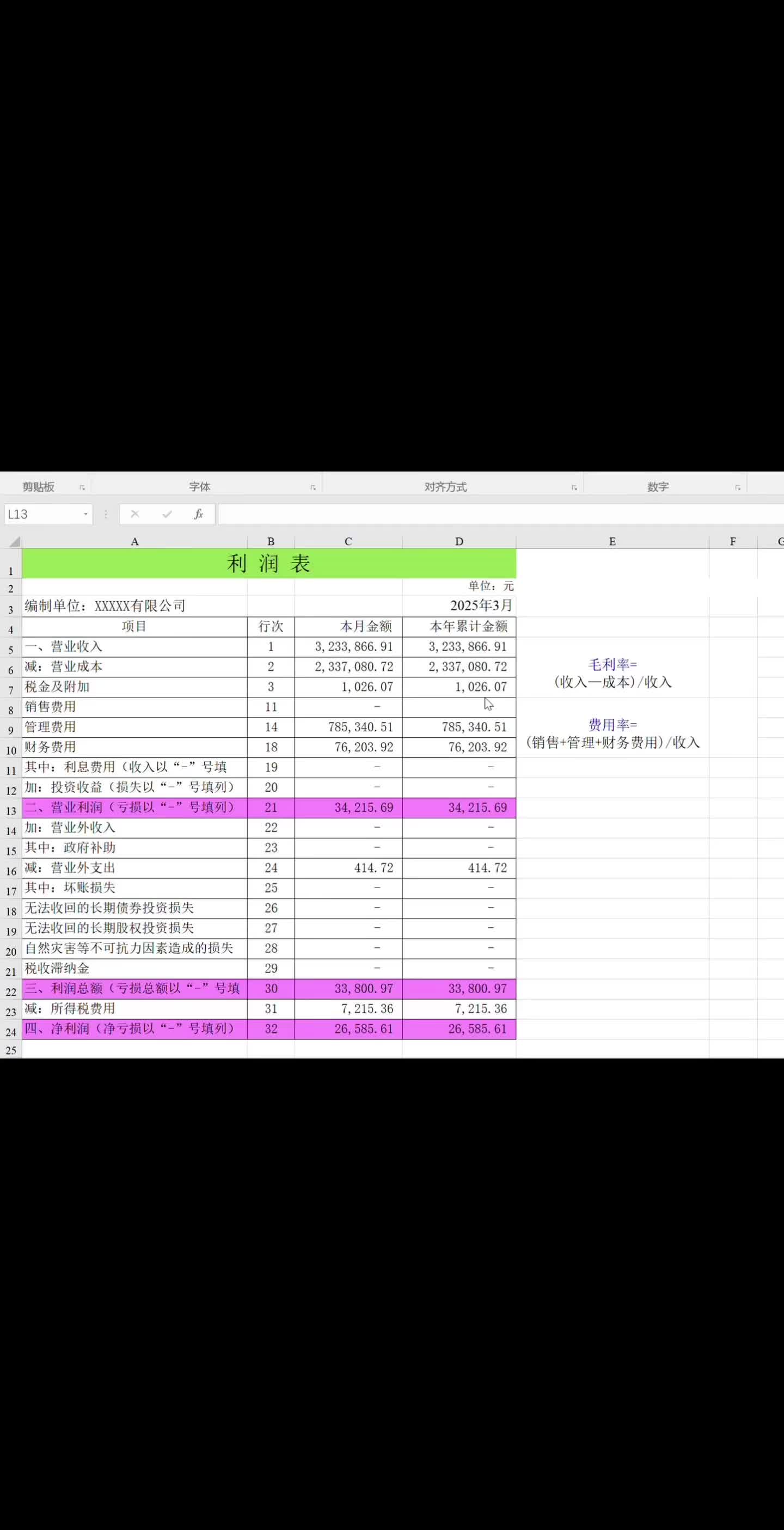Click the 销售费用 cell

coord(135,707)
